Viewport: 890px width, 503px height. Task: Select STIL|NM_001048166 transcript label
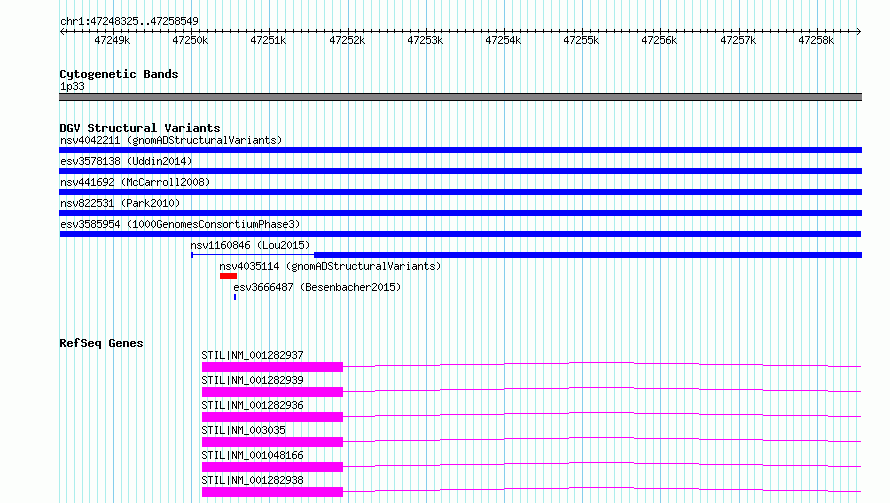(x=252, y=455)
